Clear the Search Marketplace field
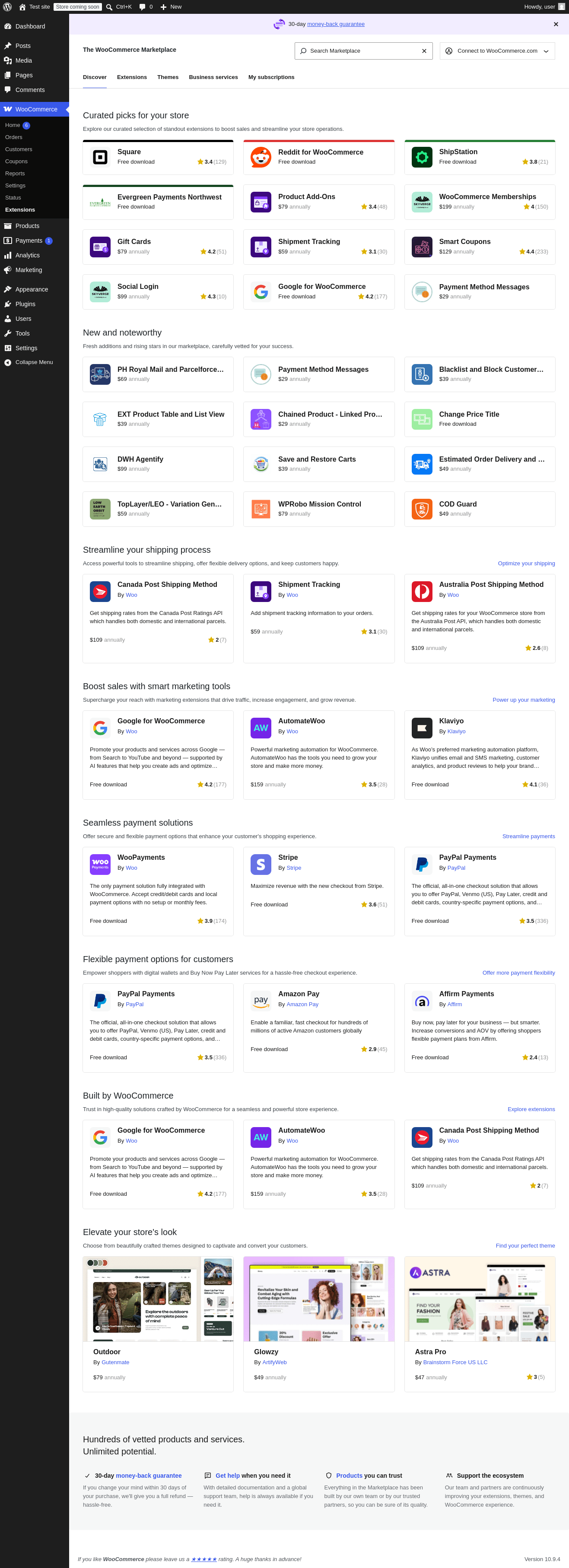The height and width of the screenshot is (1568, 569). (424, 51)
